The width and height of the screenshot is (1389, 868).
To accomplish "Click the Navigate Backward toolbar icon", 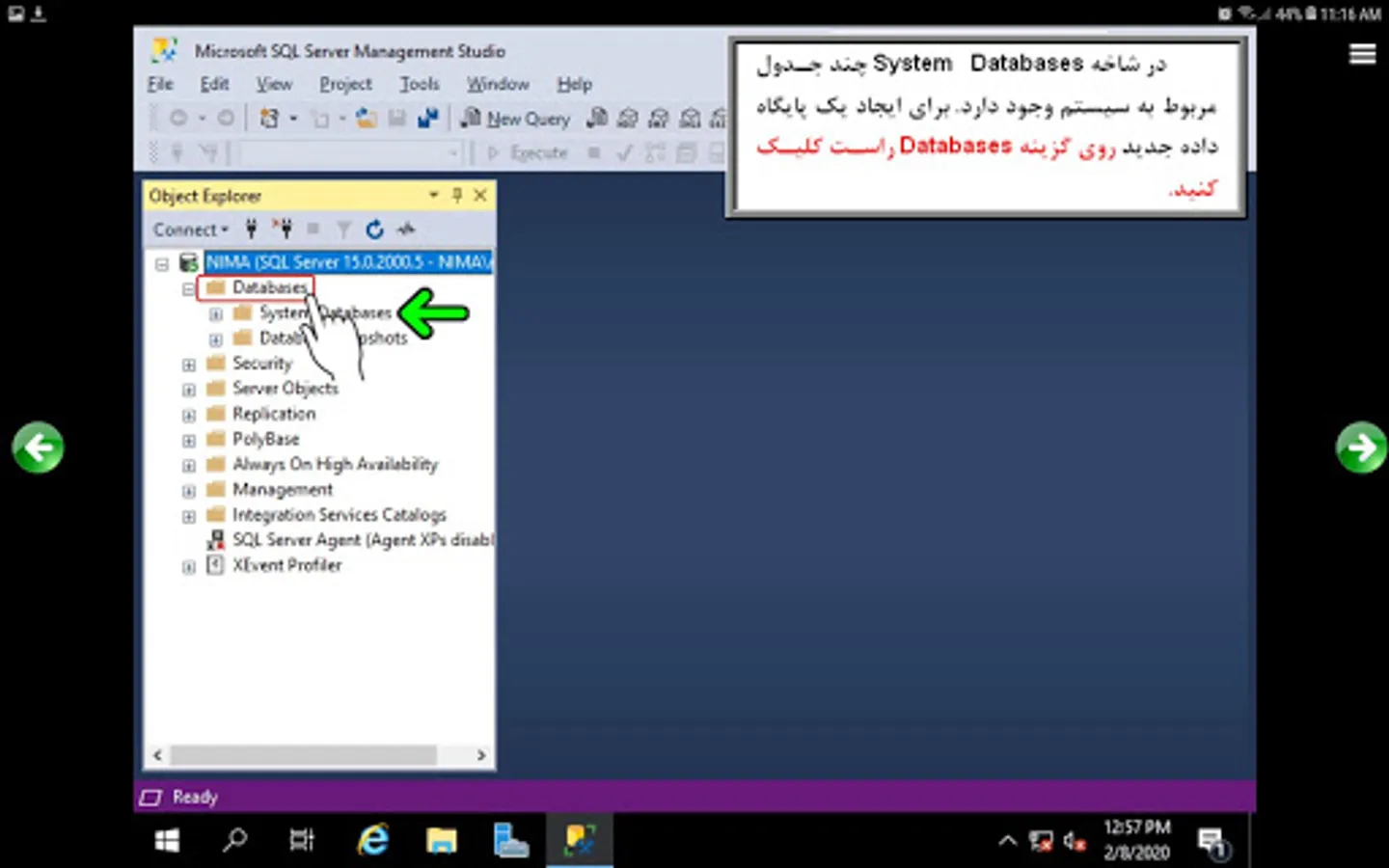I will click(x=178, y=118).
